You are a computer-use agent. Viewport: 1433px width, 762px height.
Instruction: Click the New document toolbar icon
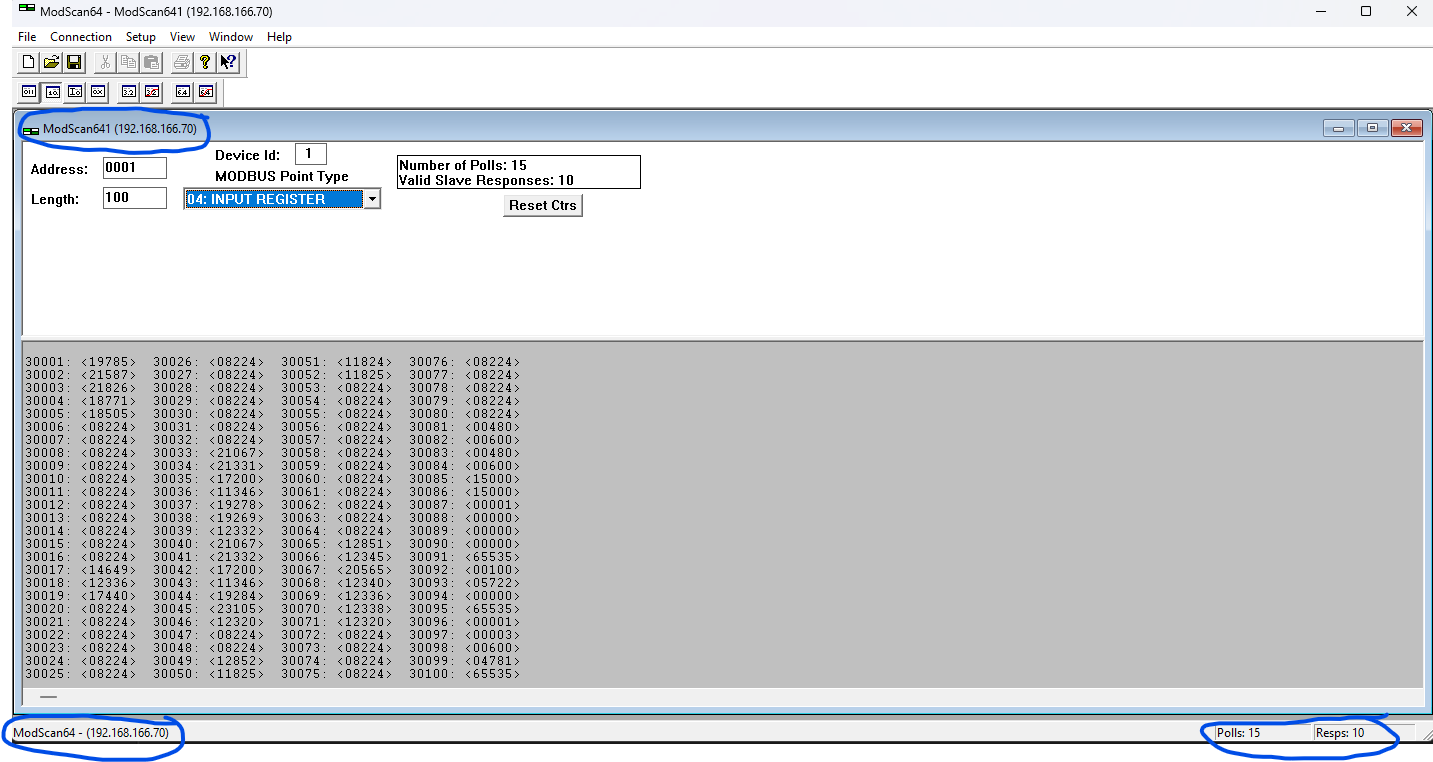29,62
